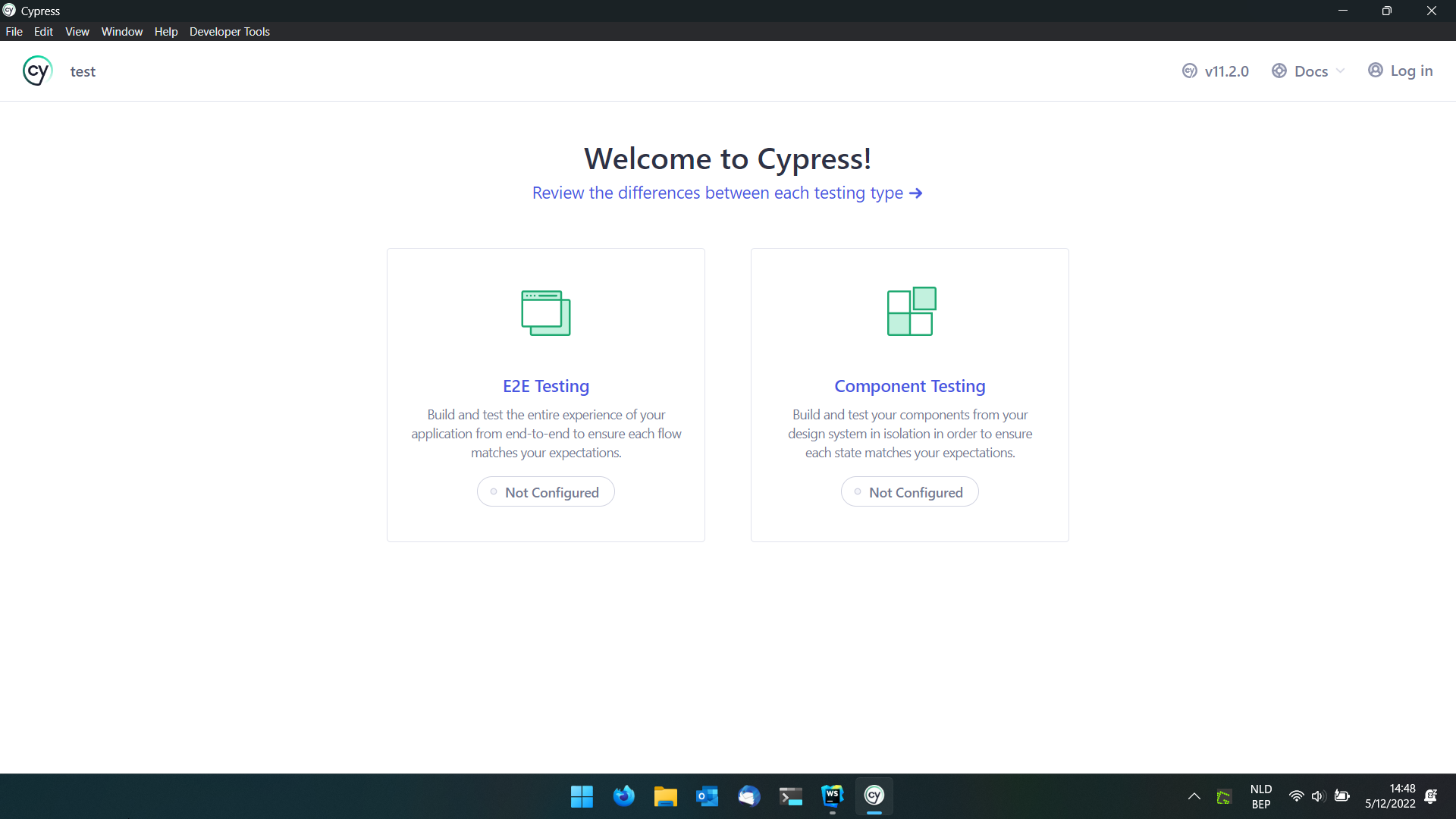The image size is (1456, 819).
Task: Open testing type differences review link
Action: click(726, 193)
